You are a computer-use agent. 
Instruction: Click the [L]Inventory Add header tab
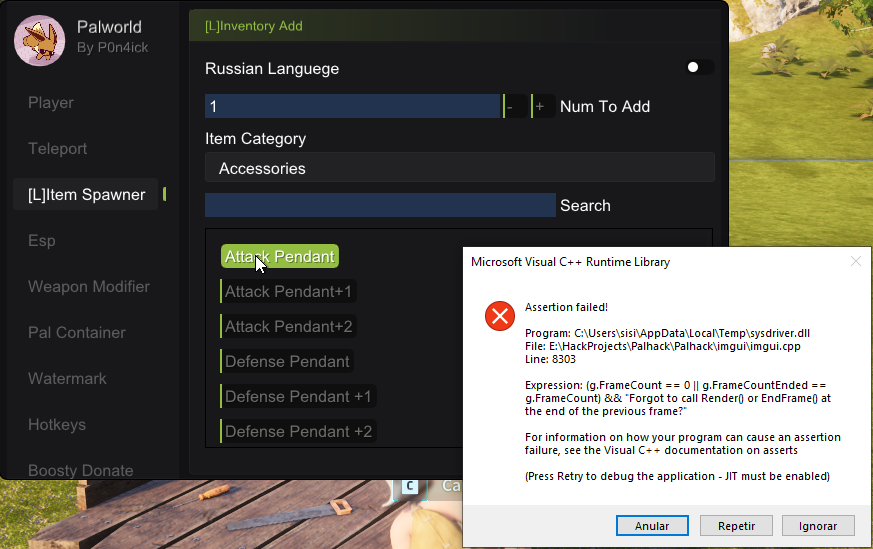(x=254, y=26)
